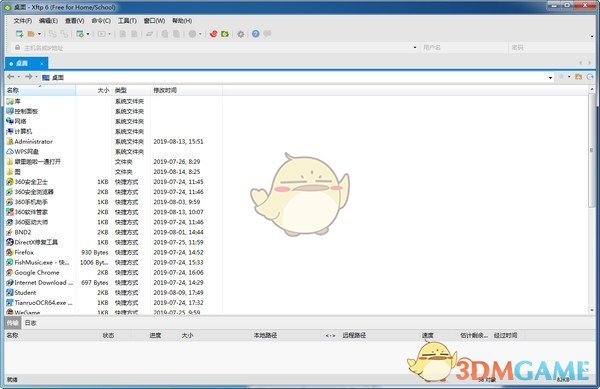Go forward with the right arrow button
Viewport: 600px width, 389px height.
coord(28,77)
